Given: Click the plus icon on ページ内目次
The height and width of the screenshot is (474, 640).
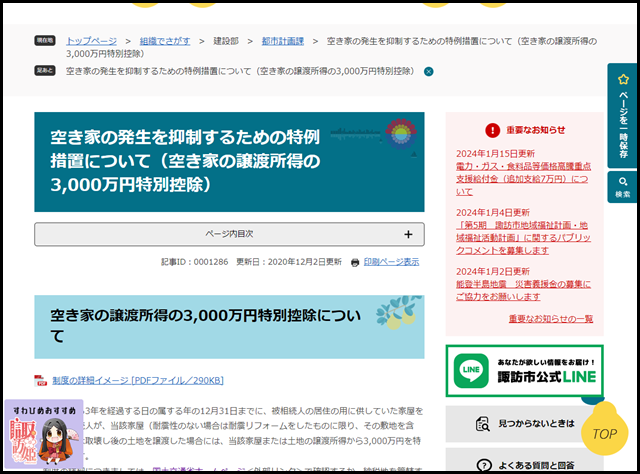Looking at the screenshot, I should pyautogui.click(x=408, y=234).
